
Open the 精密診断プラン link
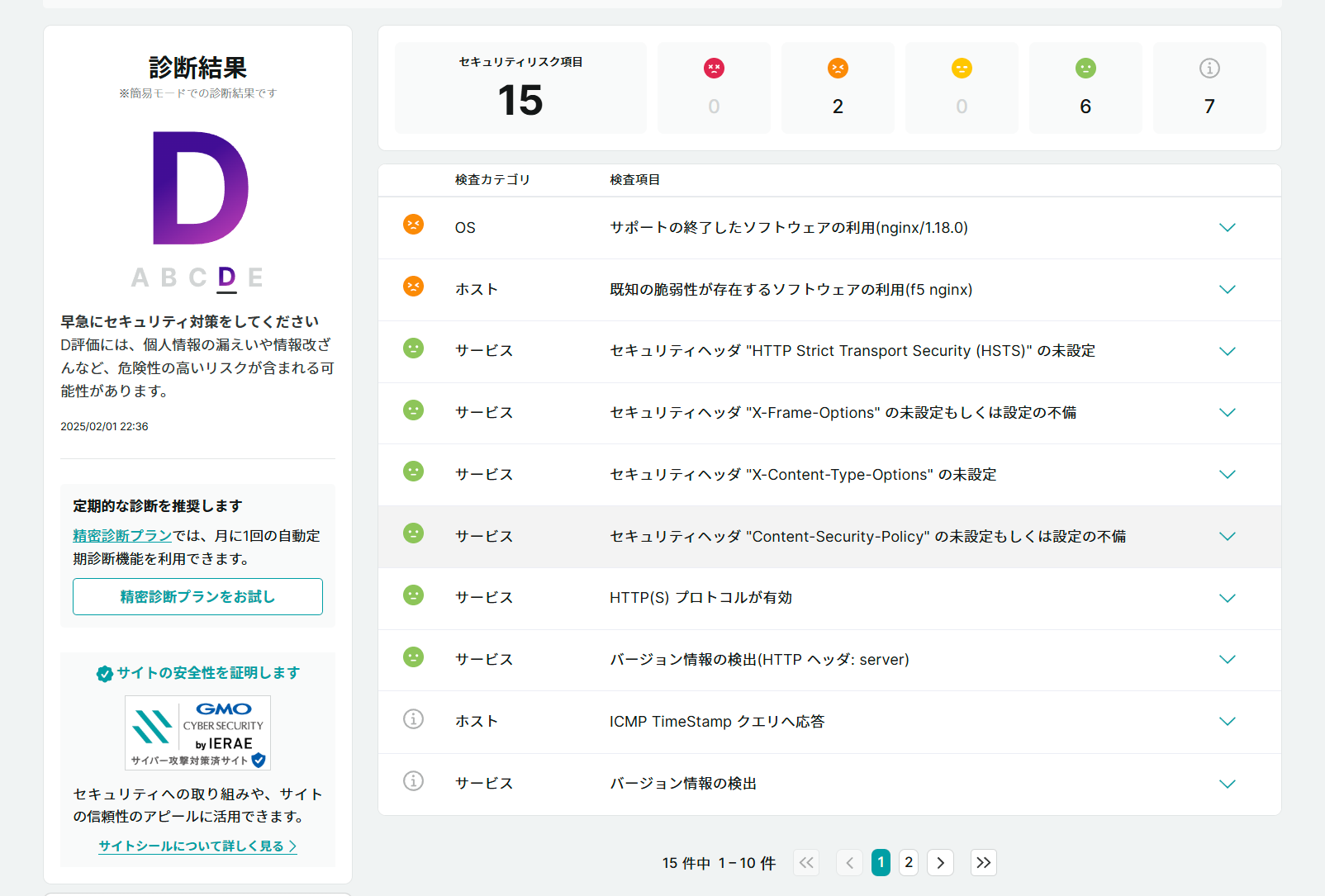(122, 536)
